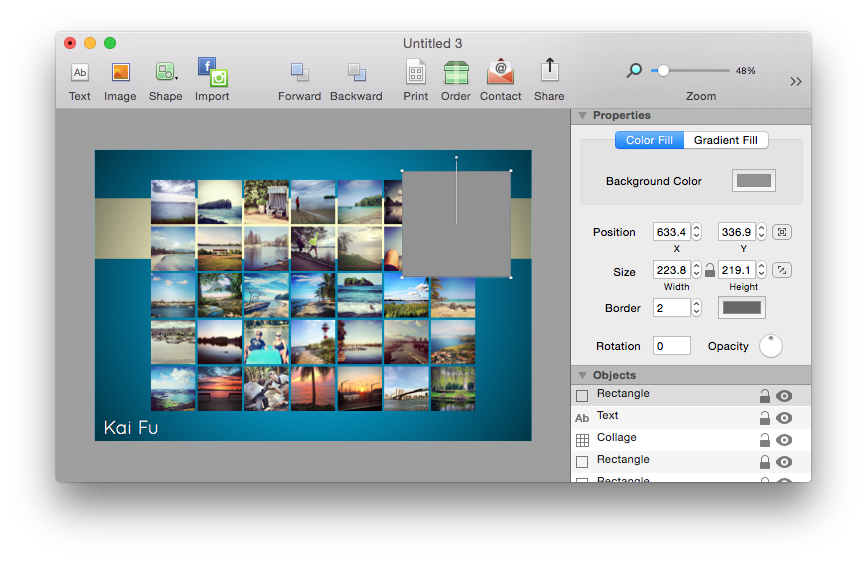This screenshot has width=867, height=562.
Task: Toggle the aspect ratio lock icon
Action: click(x=710, y=270)
